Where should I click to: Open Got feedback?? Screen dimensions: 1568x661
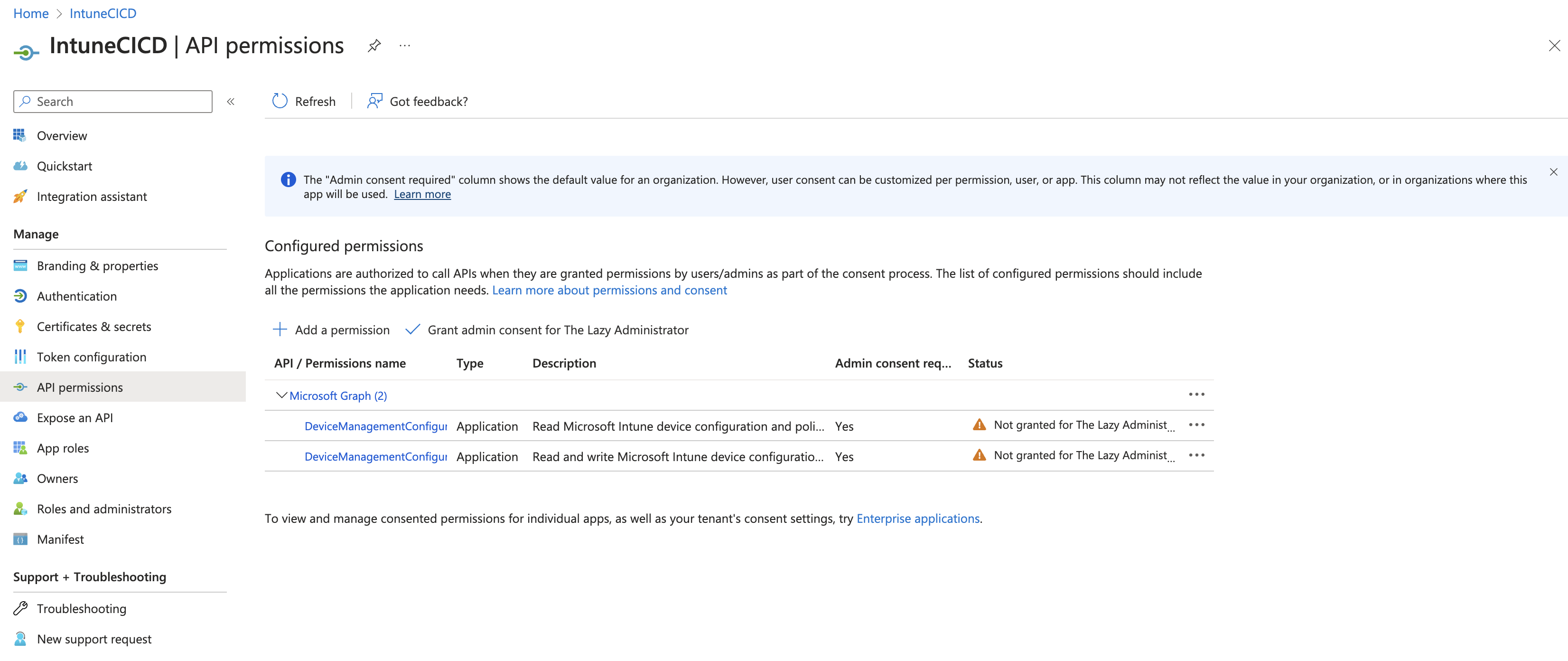417,101
